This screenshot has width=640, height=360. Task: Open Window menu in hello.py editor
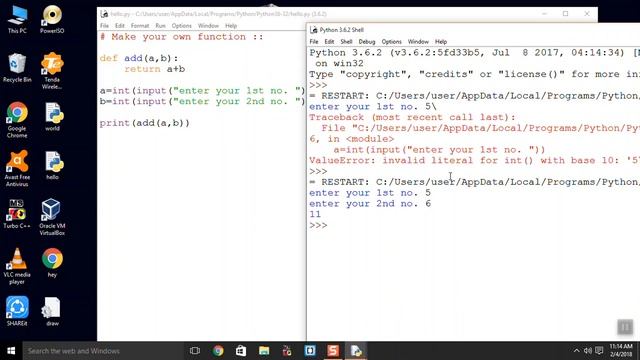(x=208, y=26)
